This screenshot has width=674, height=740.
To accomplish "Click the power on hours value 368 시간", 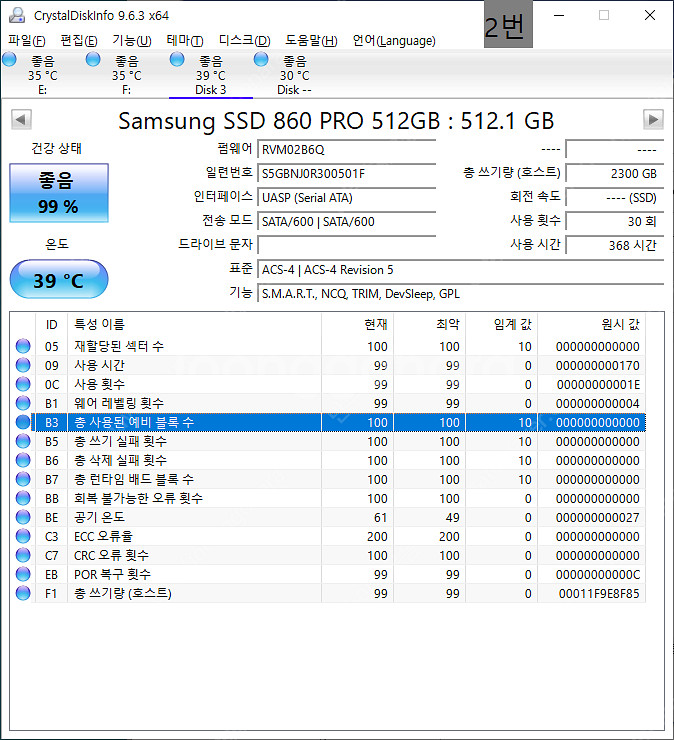I will [615, 246].
